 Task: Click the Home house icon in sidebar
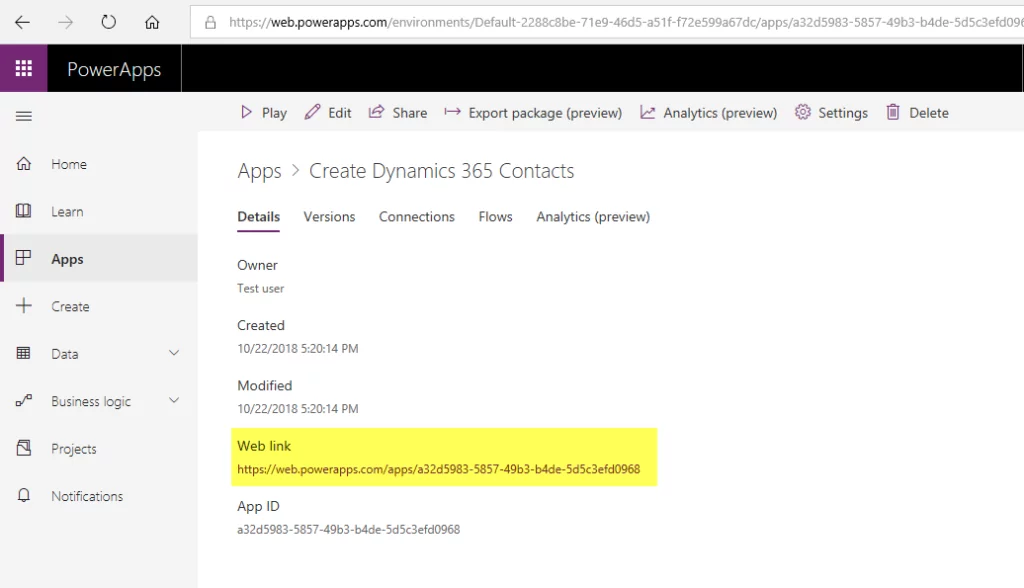24,163
